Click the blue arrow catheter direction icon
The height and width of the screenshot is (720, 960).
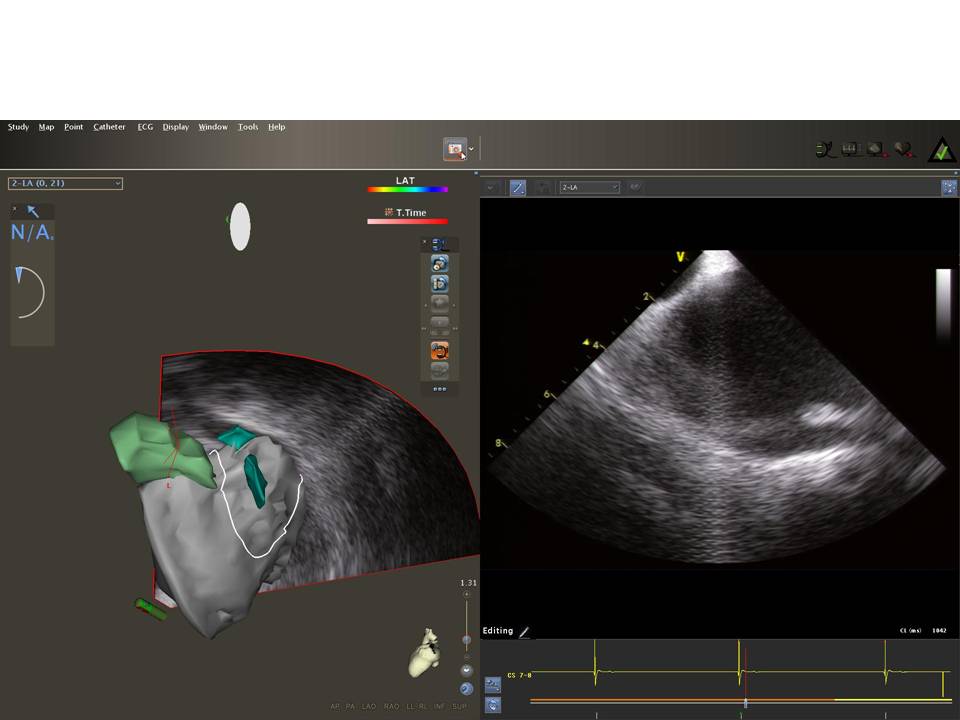(32, 211)
